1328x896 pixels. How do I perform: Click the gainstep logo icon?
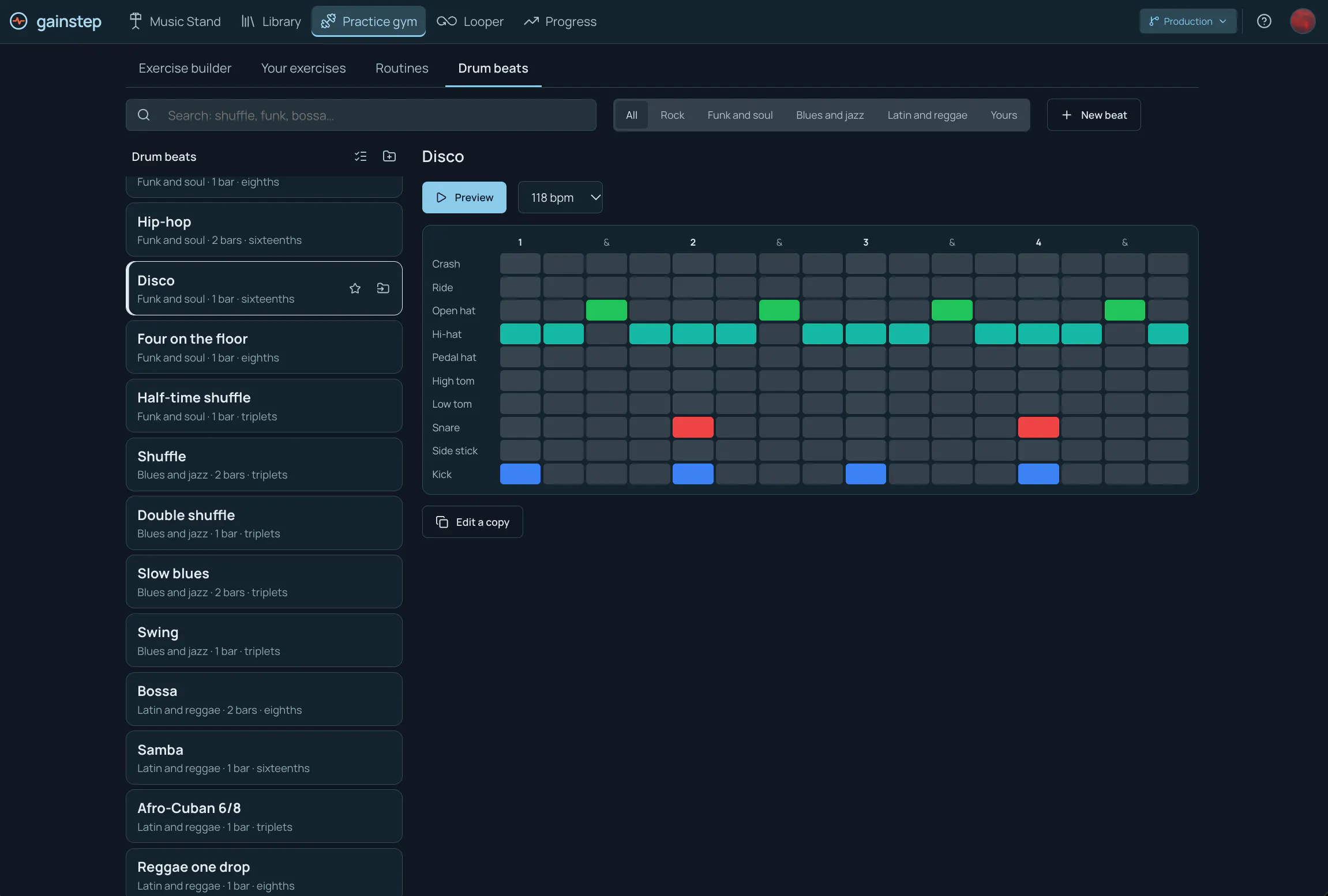coord(18,21)
